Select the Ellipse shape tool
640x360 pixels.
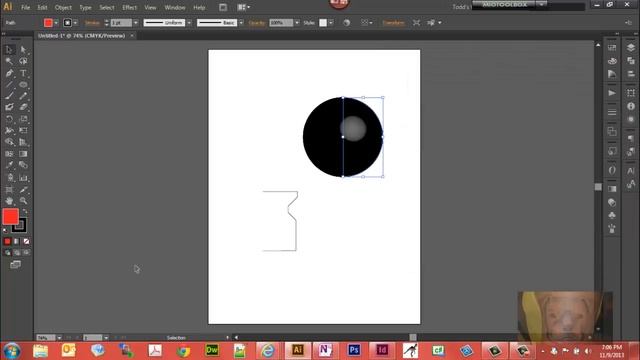tap(23, 84)
